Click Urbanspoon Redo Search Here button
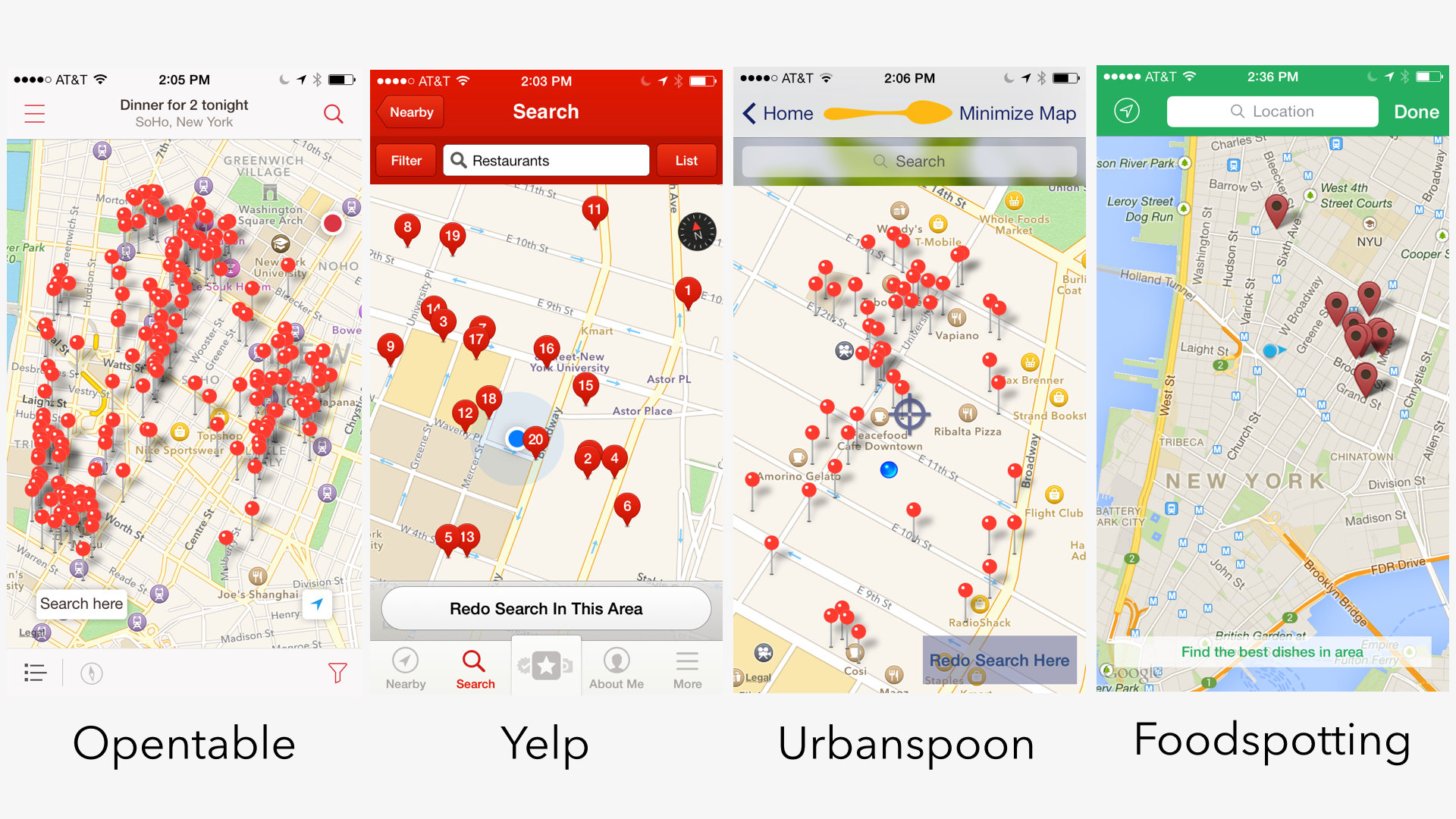Viewport: 1456px width, 819px height. point(1002,660)
